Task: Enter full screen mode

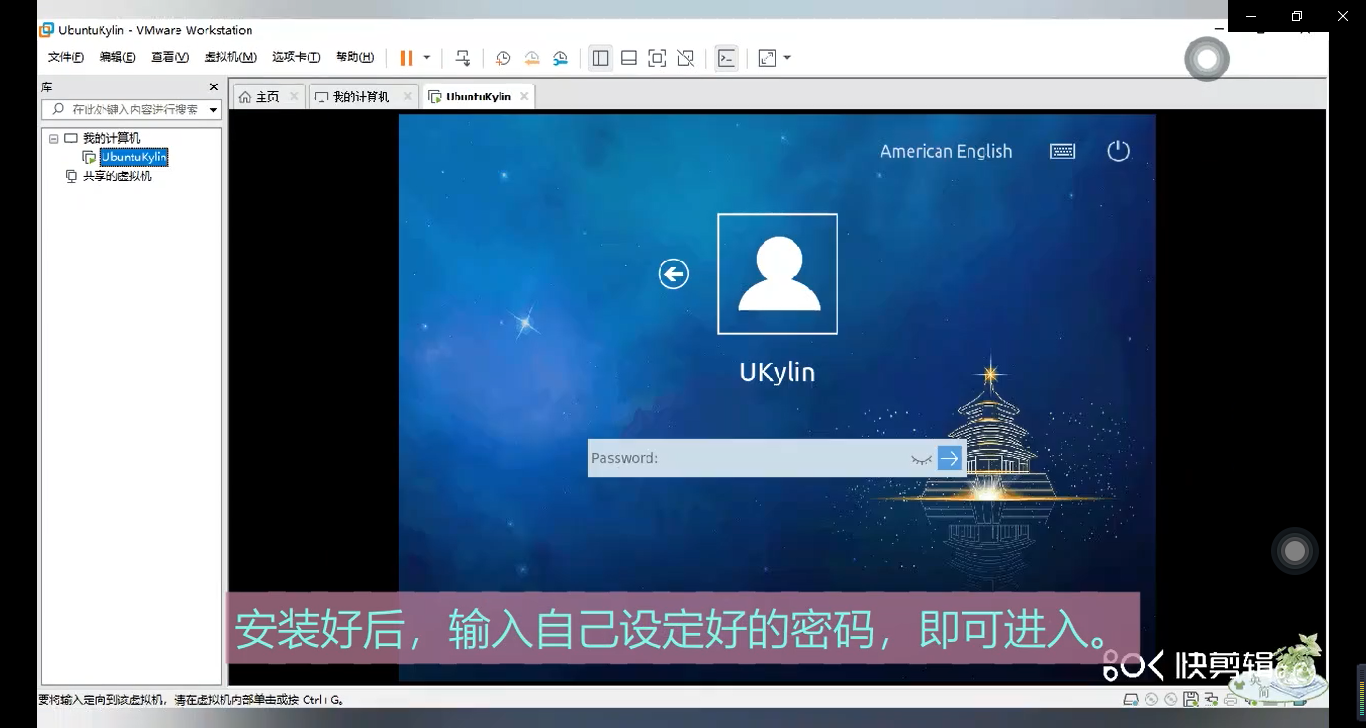Action: [657, 58]
